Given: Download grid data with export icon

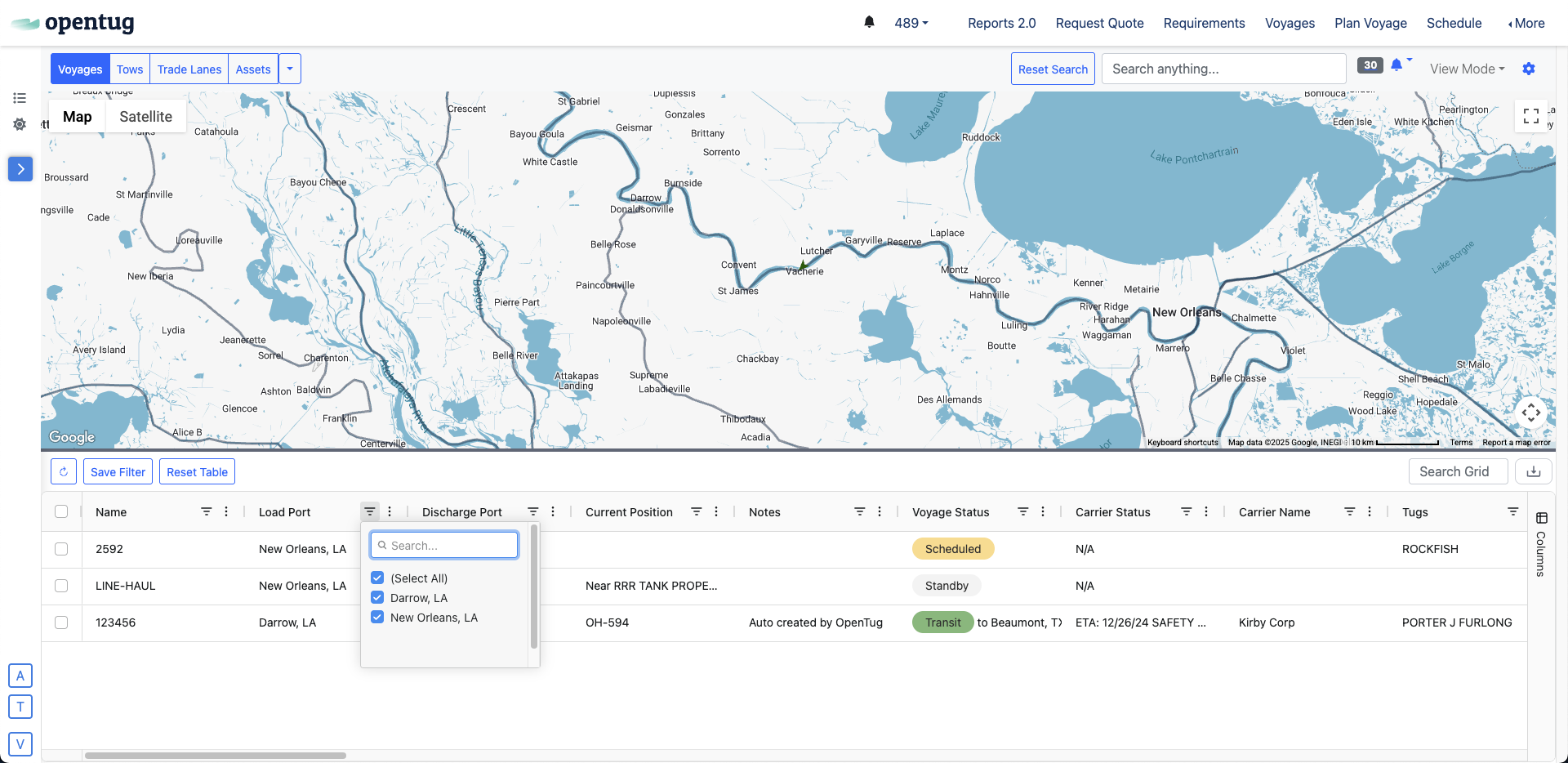Looking at the screenshot, I should [1533, 471].
